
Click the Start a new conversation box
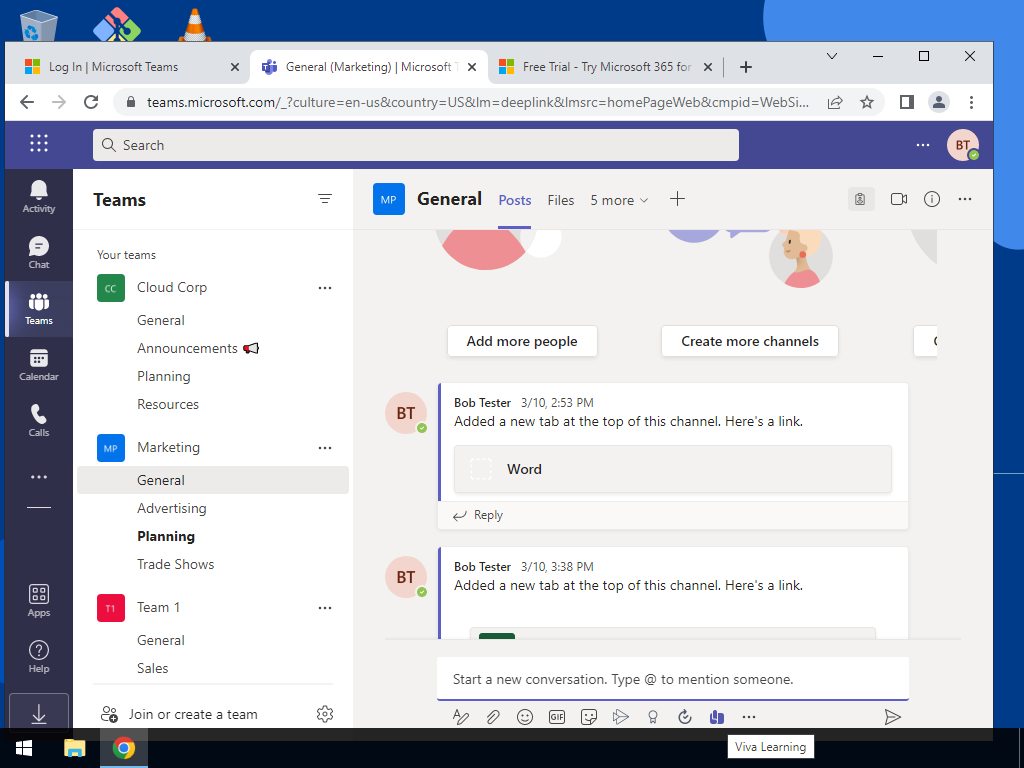(673, 679)
